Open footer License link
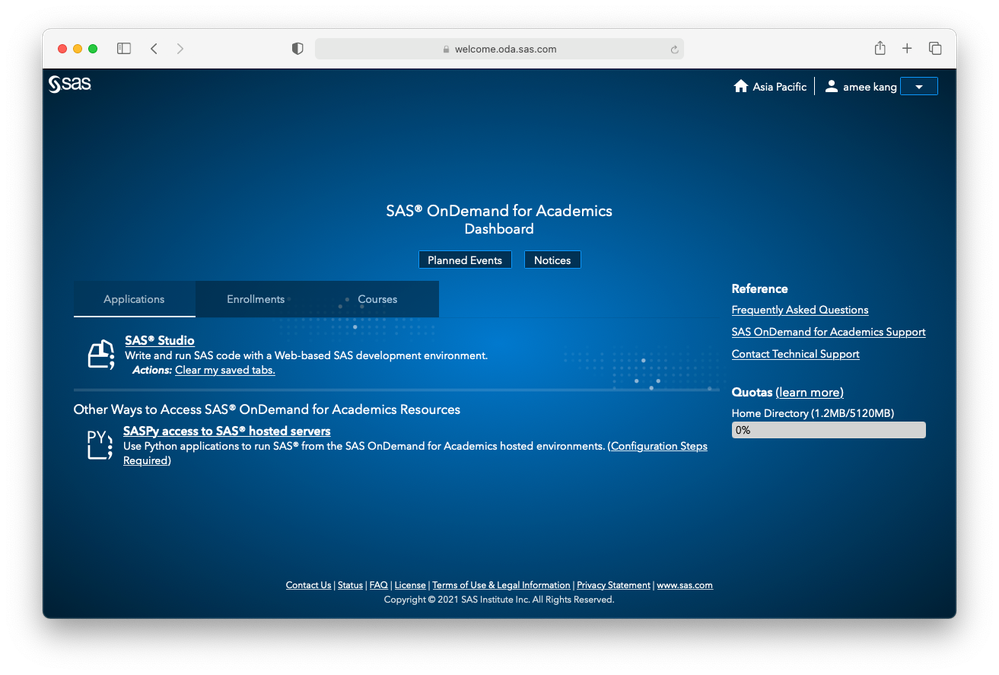 tap(410, 585)
